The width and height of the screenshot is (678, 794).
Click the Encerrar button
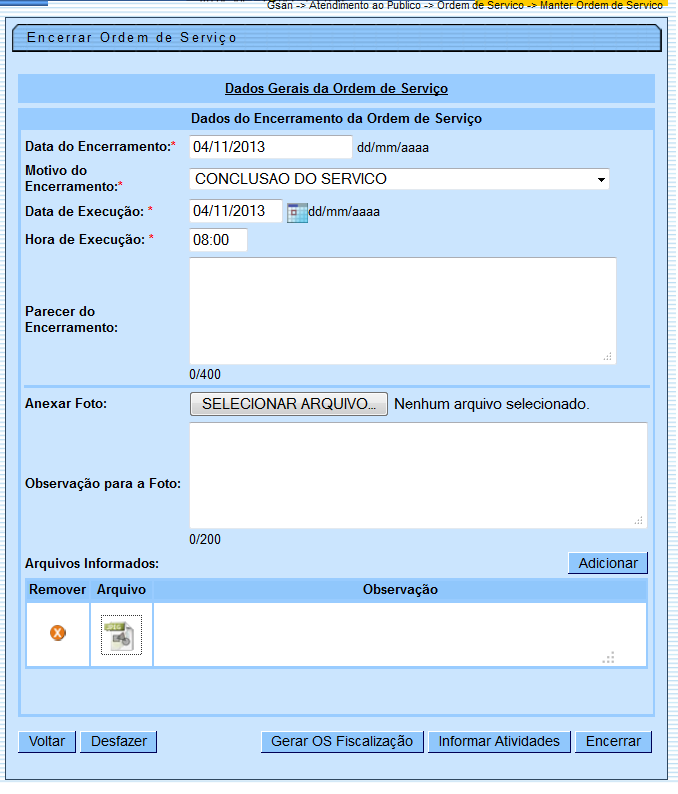point(613,741)
